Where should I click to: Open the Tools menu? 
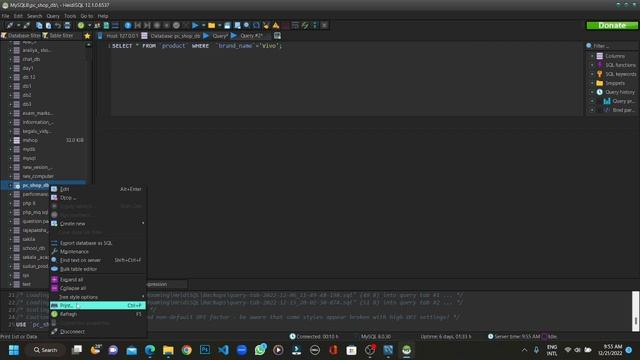click(x=70, y=16)
